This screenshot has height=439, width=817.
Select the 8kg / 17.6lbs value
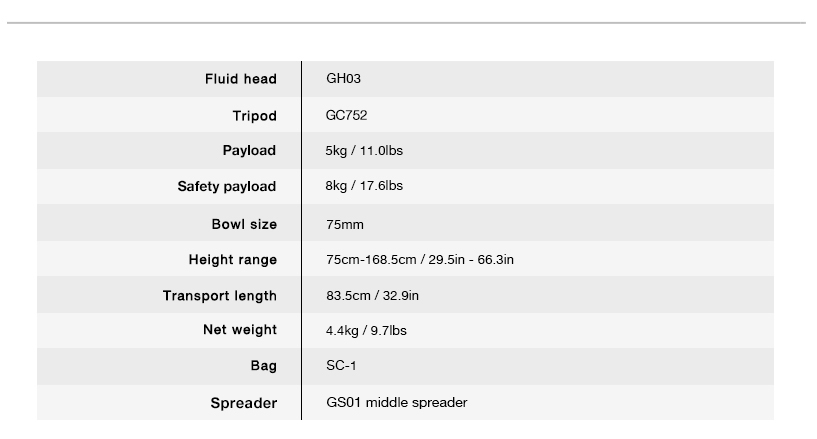pos(364,186)
